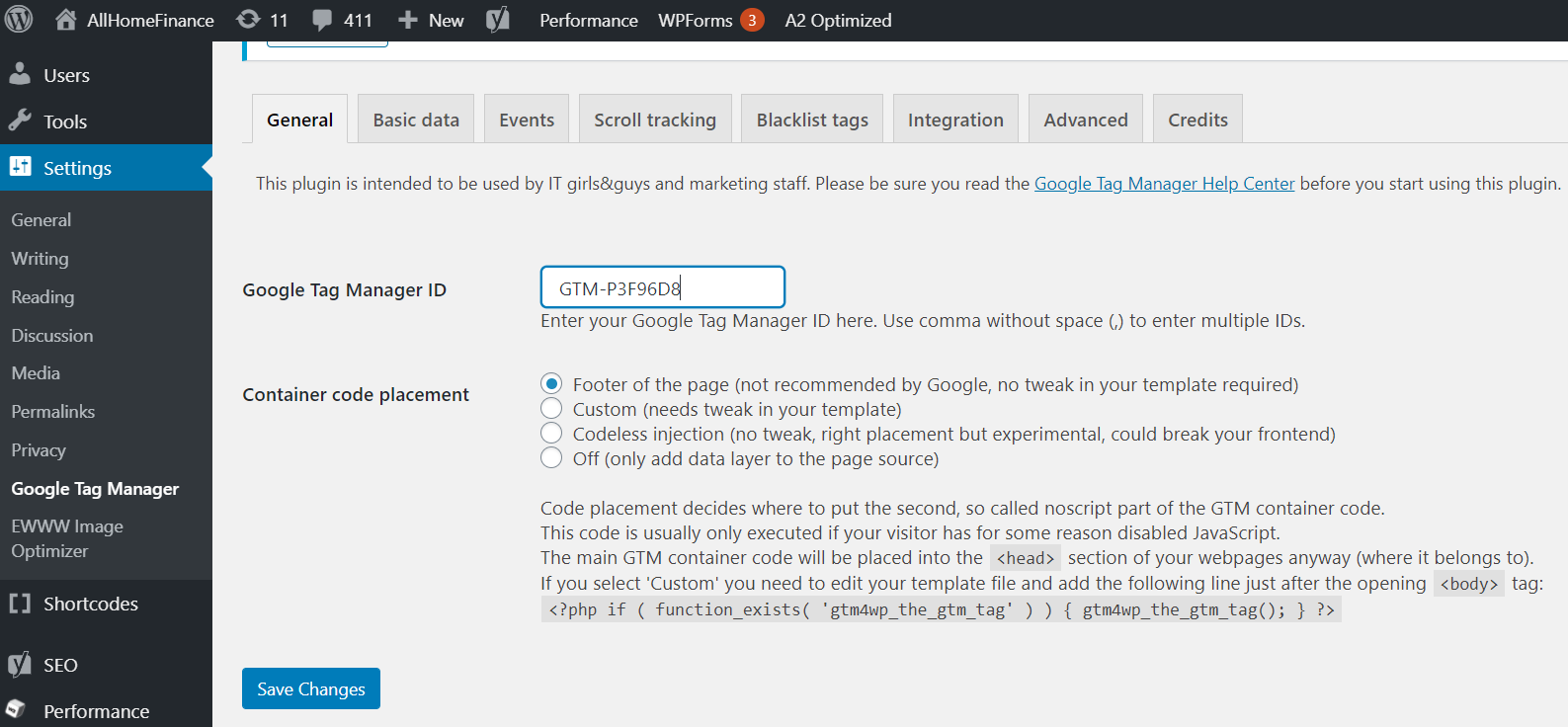1568x727 pixels.
Task: Open the AllHomeFinance home icon
Action: tap(65, 20)
